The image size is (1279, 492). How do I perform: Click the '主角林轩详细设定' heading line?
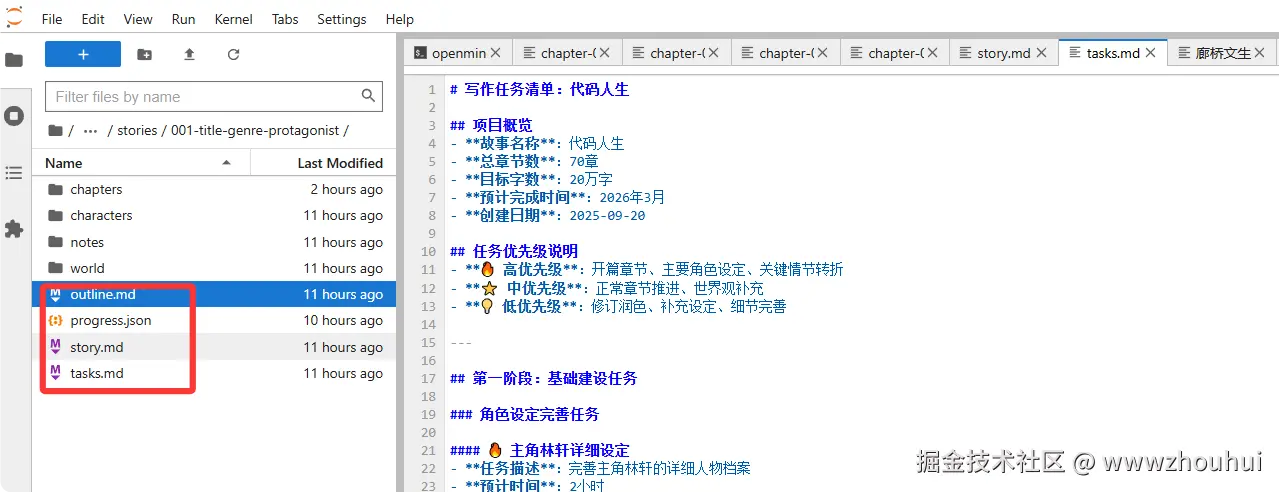(x=540, y=450)
